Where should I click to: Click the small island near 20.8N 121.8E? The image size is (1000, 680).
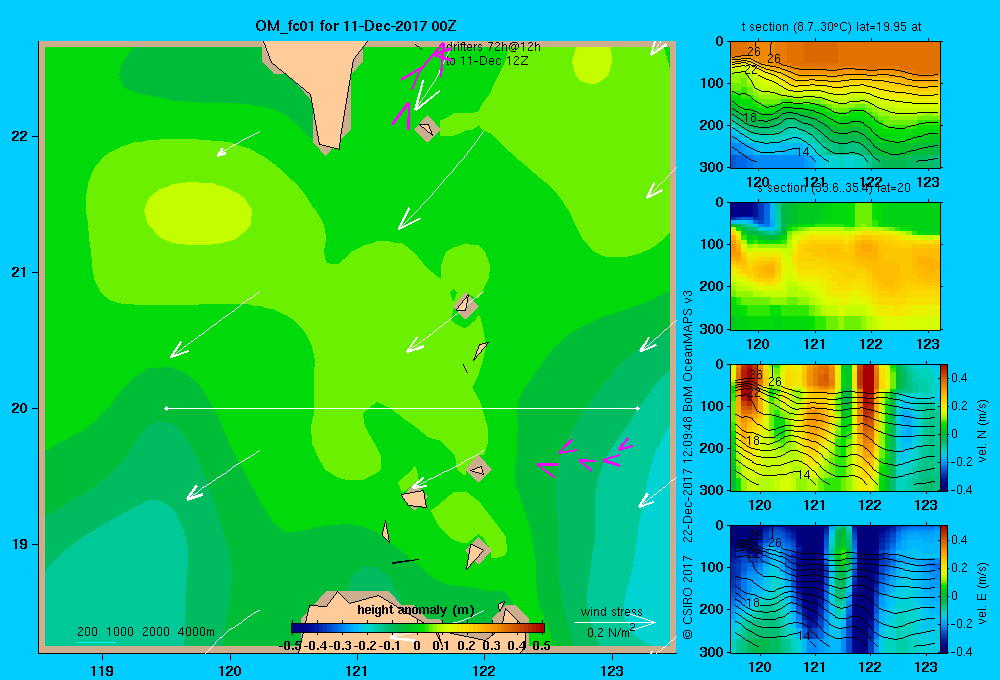point(466,306)
